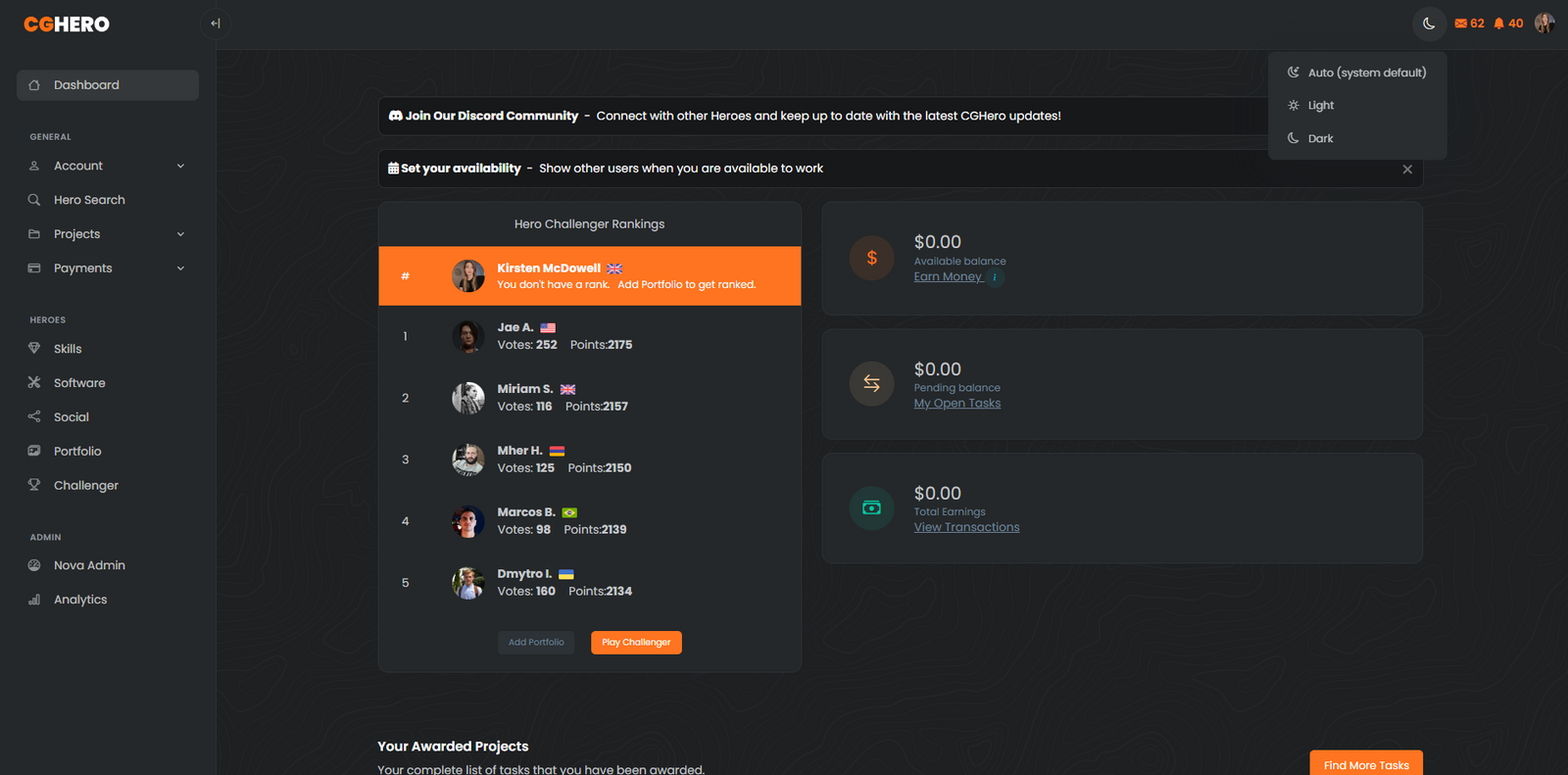Click the info icon beside Earn Money
1568x775 pixels.
click(995, 277)
